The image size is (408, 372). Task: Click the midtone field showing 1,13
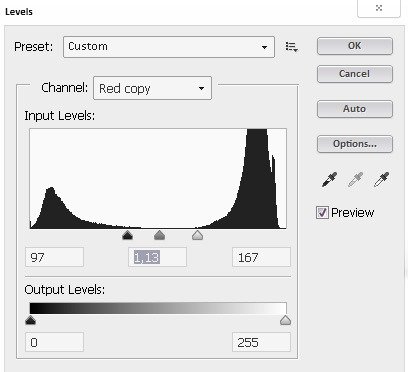coord(157,257)
